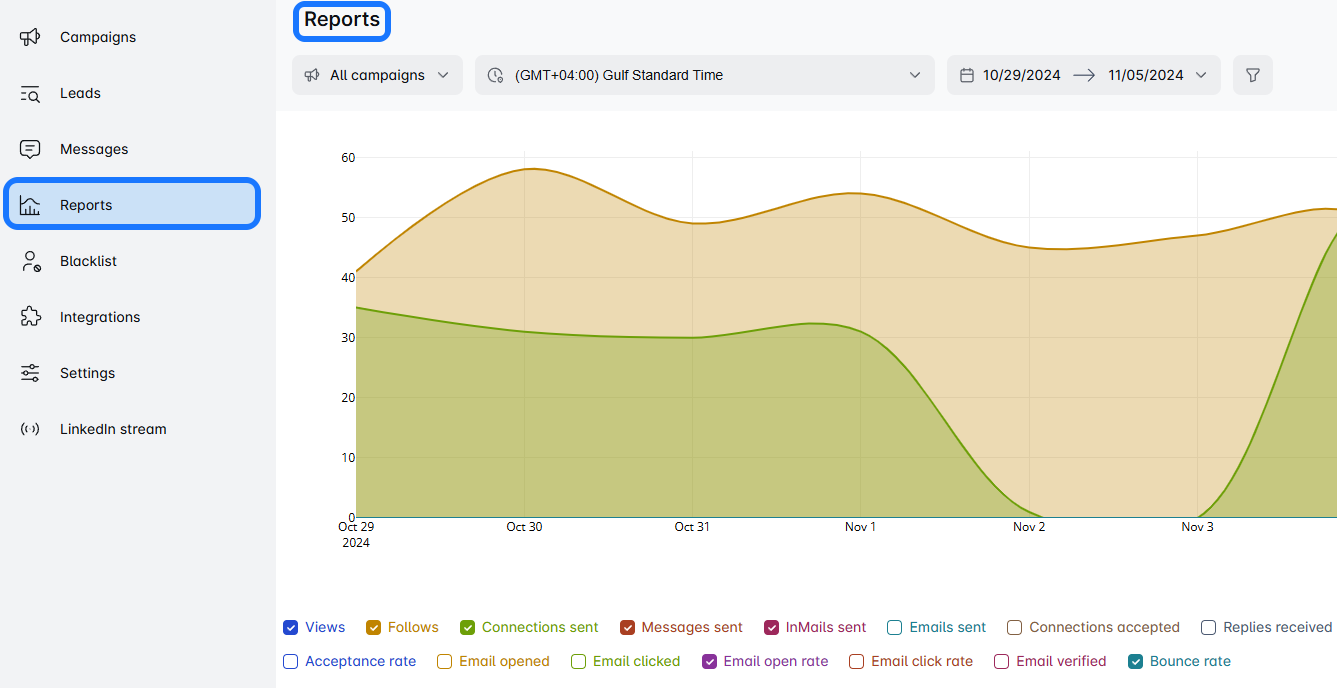The image size is (1337, 688).
Task: Uncheck the Views checkbox
Action: (x=291, y=628)
